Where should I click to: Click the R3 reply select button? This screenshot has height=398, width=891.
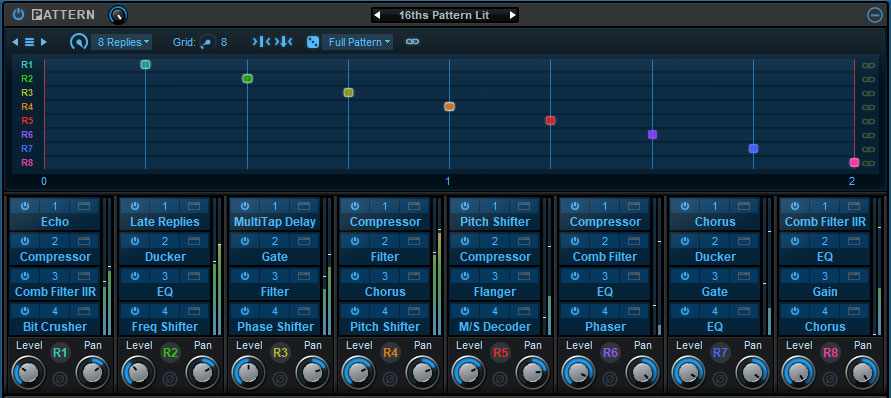pyautogui.click(x=280, y=353)
